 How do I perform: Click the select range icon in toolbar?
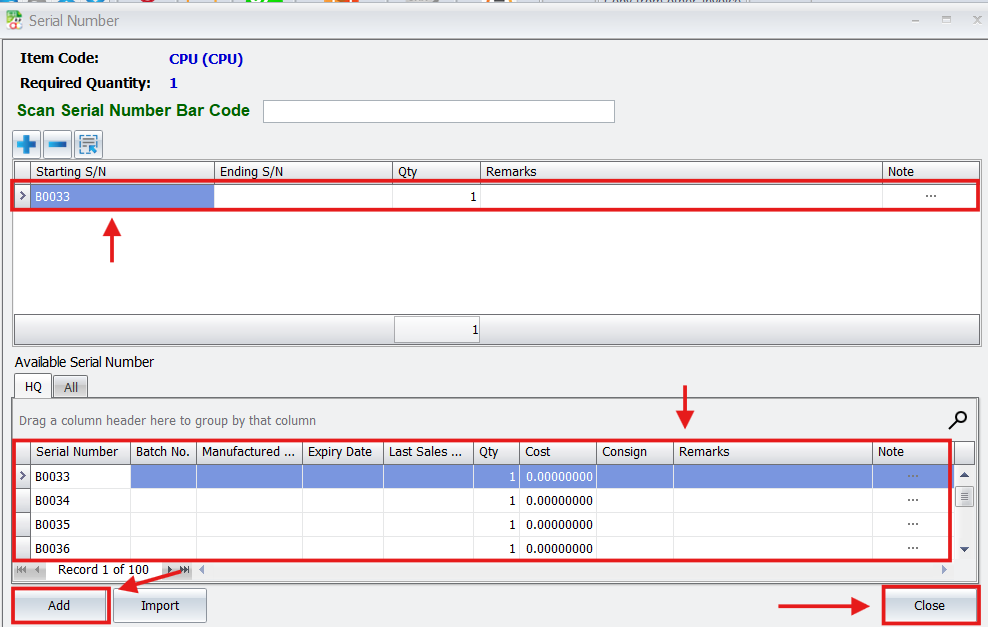(89, 145)
